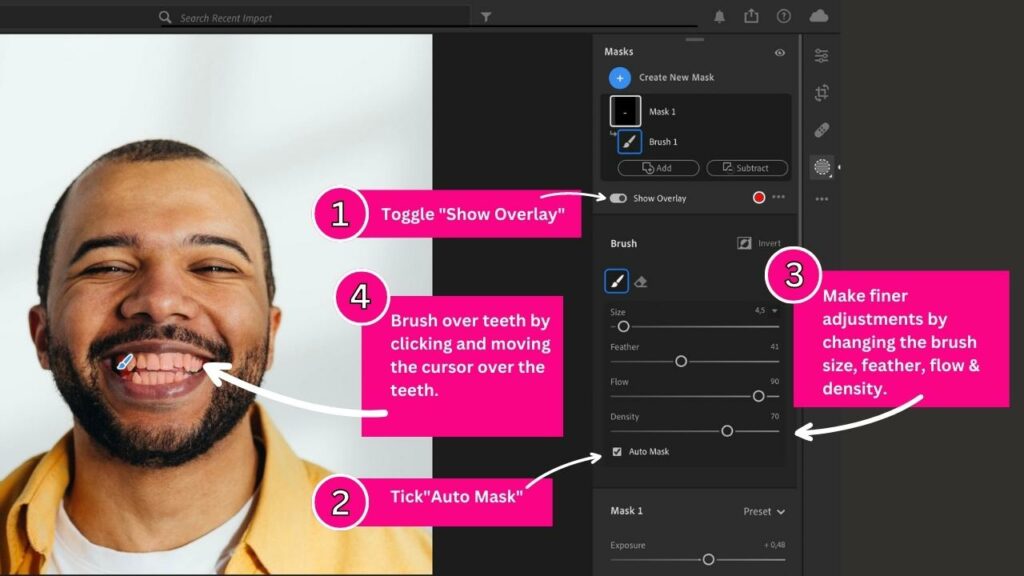Image resolution: width=1024 pixels, height=576 pixels.
Task: Toggle the Show Overlay switch
Action: pos(618,198)
